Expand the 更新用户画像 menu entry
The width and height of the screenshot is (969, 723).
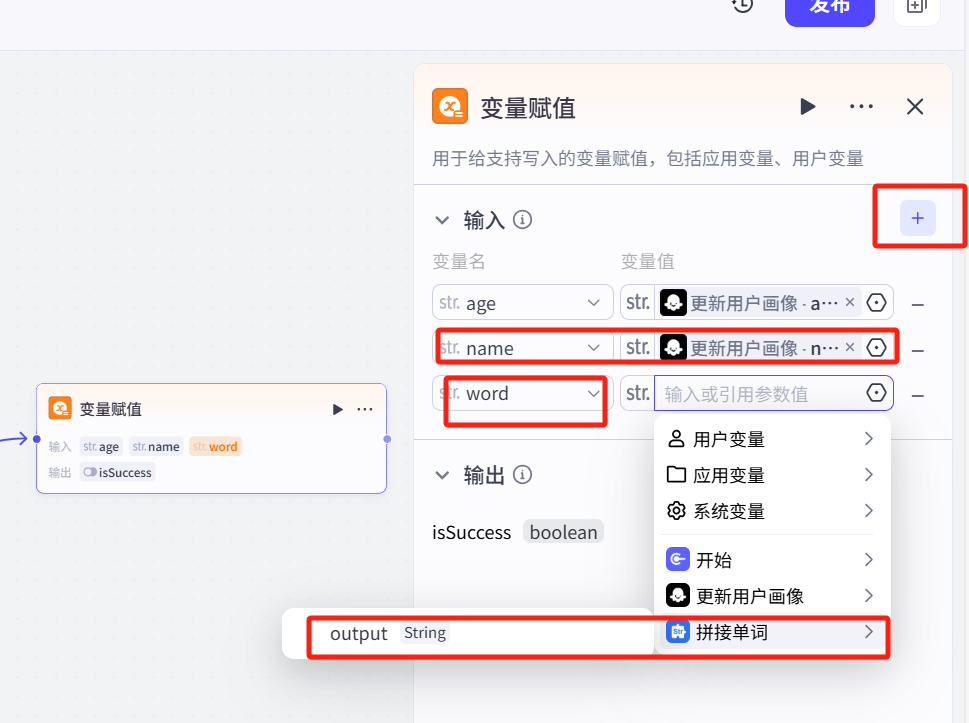click(771, 596)
